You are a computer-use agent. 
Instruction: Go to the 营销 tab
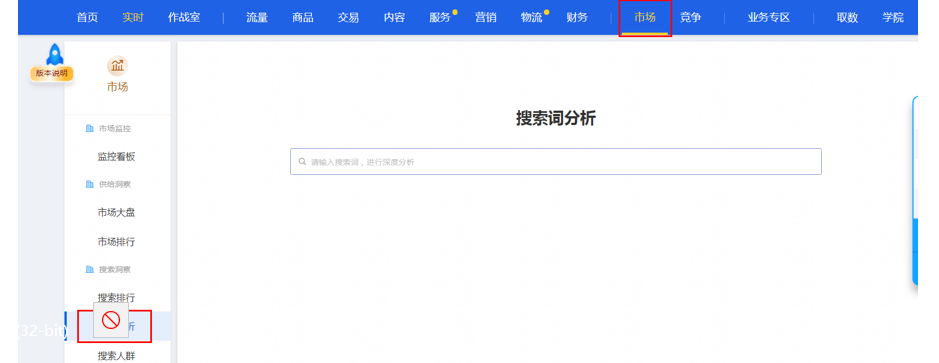pos(486,17)
